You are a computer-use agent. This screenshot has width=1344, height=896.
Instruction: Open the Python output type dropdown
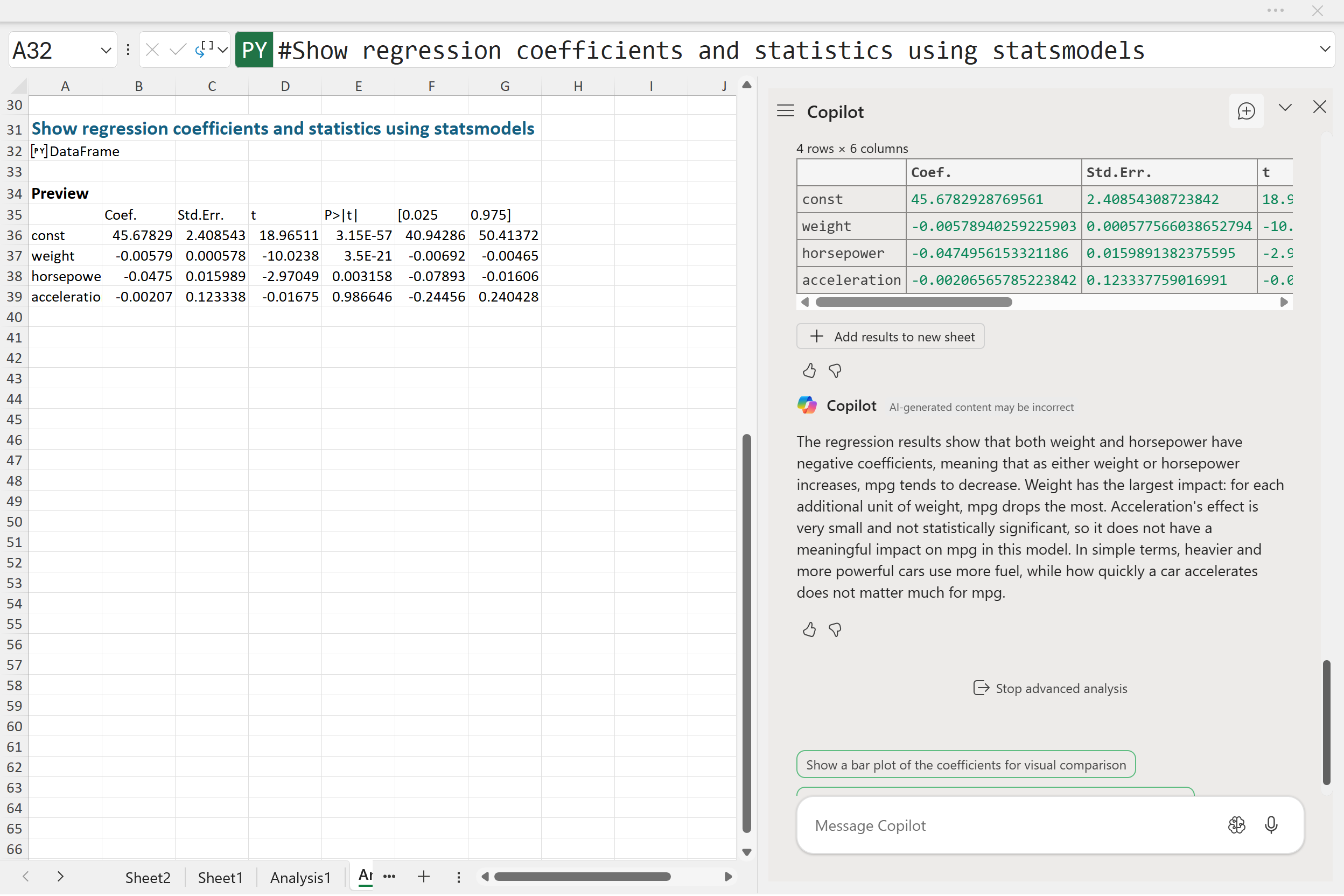click(x=223, y=50)
